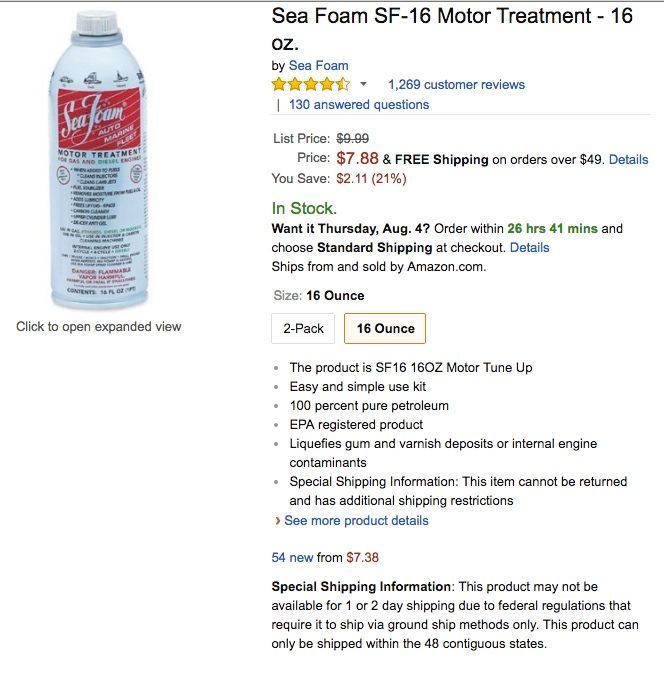
Task: Choose the 16 Ounce size option
Action: [x=385, y=329]
